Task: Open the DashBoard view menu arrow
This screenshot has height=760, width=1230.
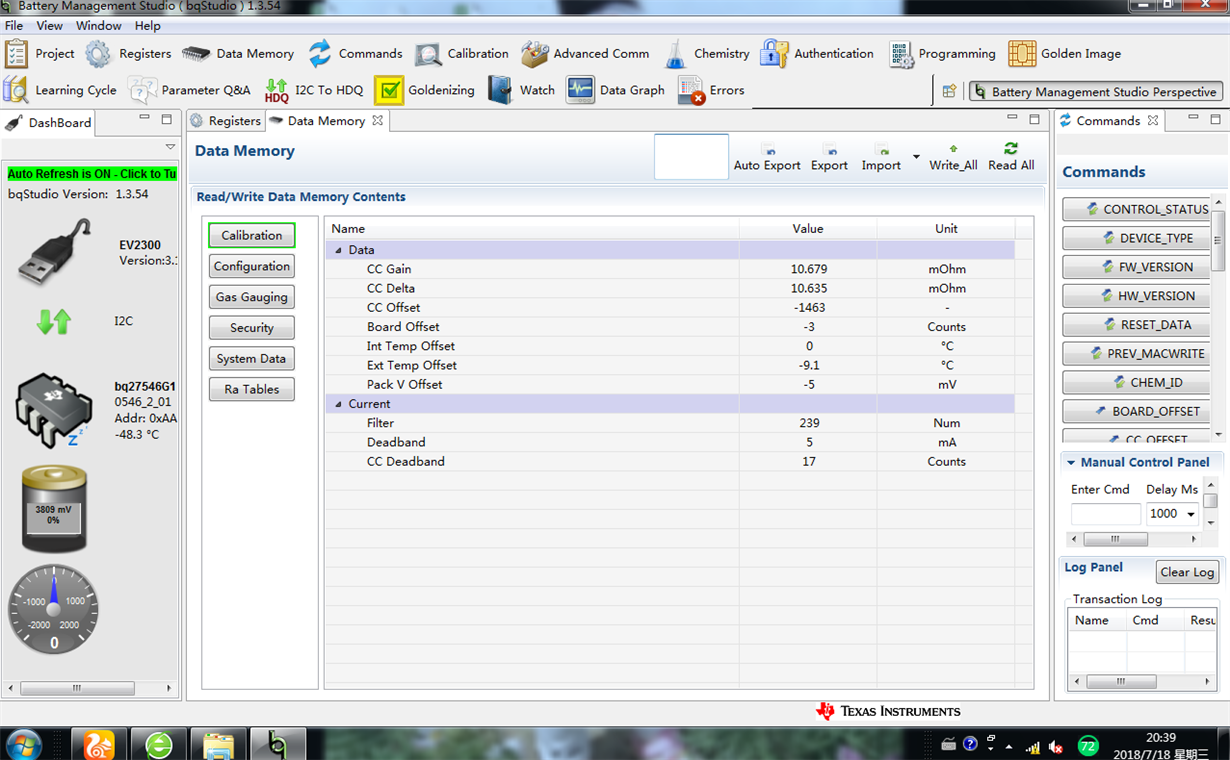Action: click(x=170, y=147)
